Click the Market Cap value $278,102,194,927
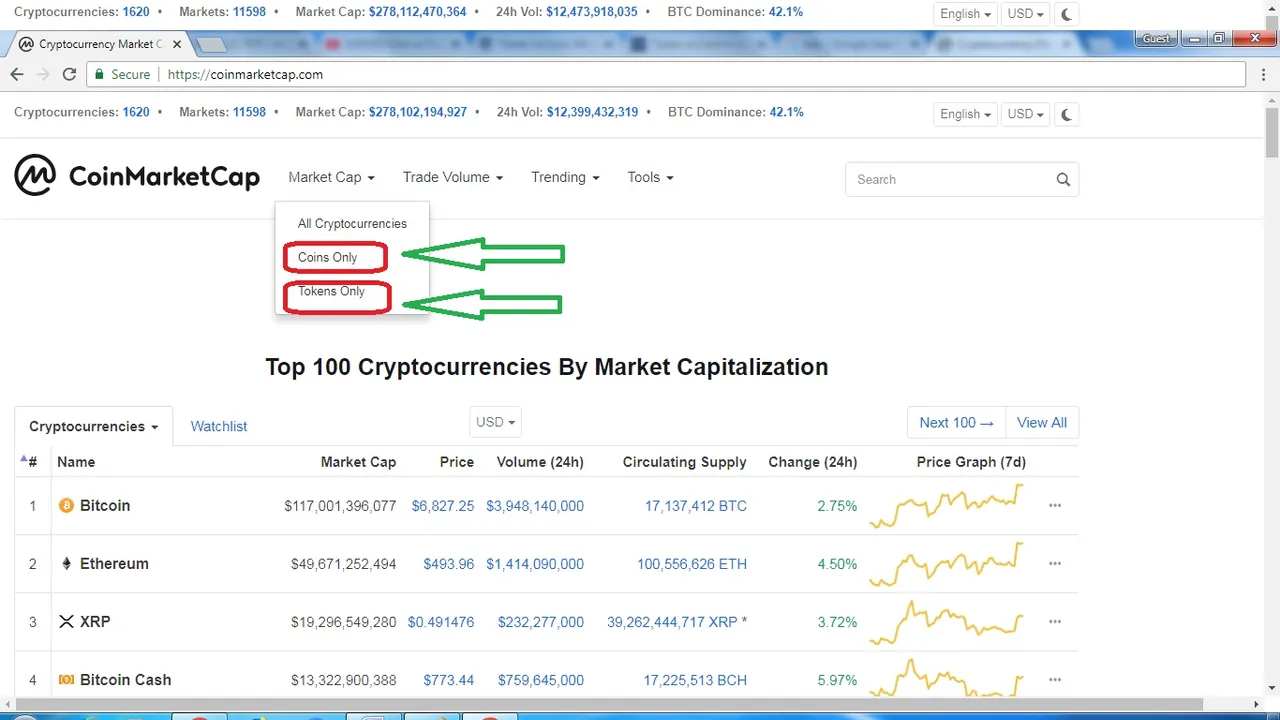1280x720 pixels. click(x=418, y=112)
